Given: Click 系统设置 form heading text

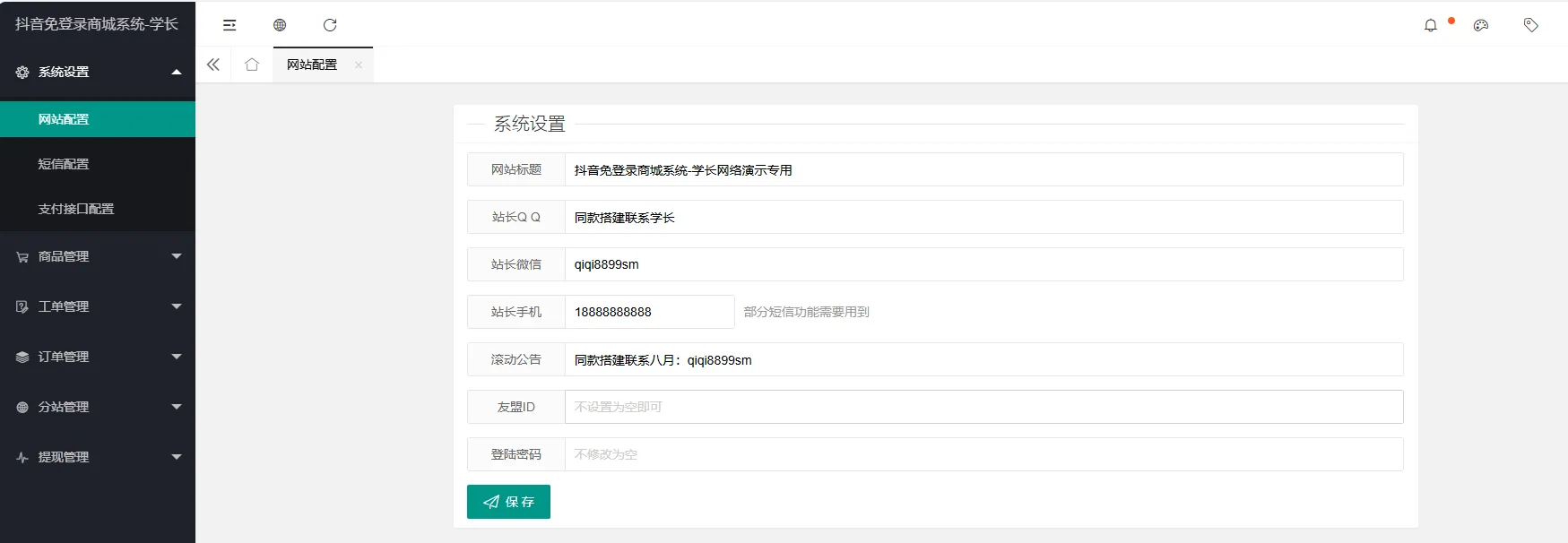Looking at the screenshot, I should click(530, 124).
